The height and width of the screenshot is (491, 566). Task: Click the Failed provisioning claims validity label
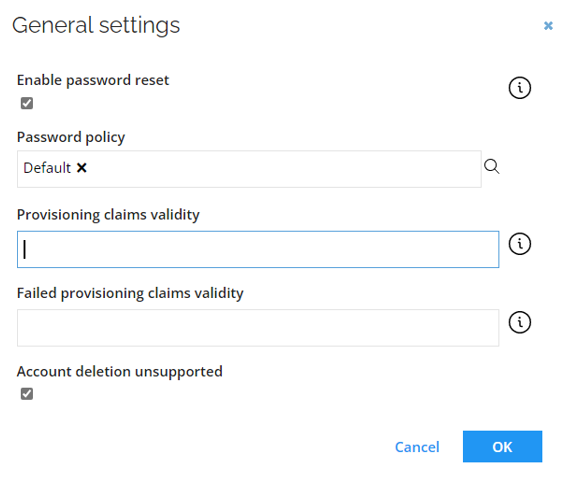pos(130,293)
